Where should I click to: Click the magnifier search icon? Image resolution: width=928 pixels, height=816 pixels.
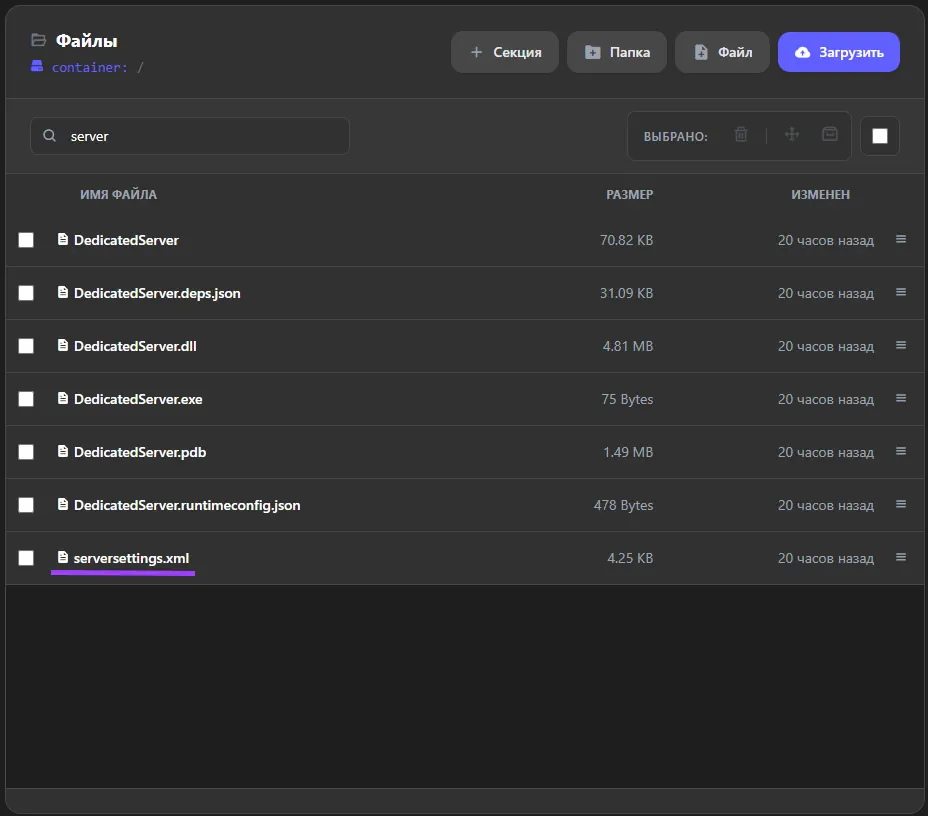click(x=50, y=136)
